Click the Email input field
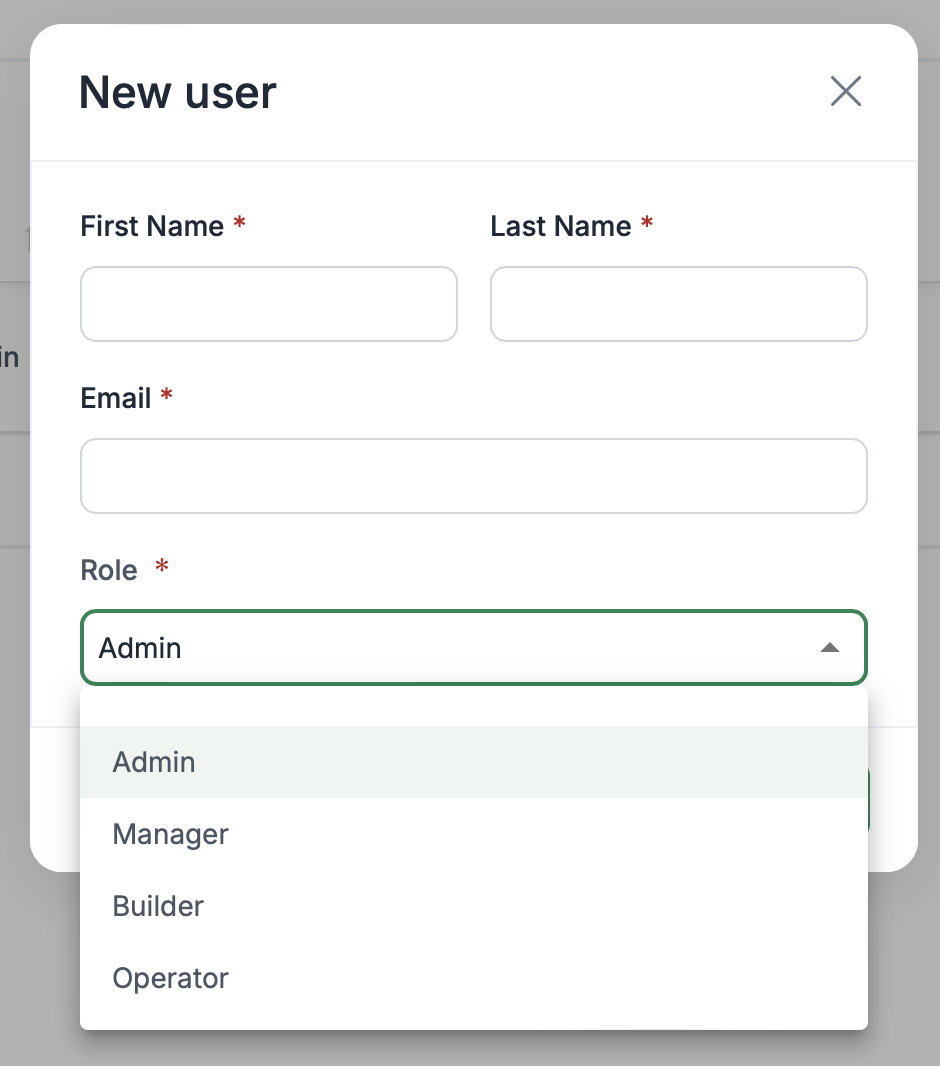940x1066 pixels. (474, 476)
